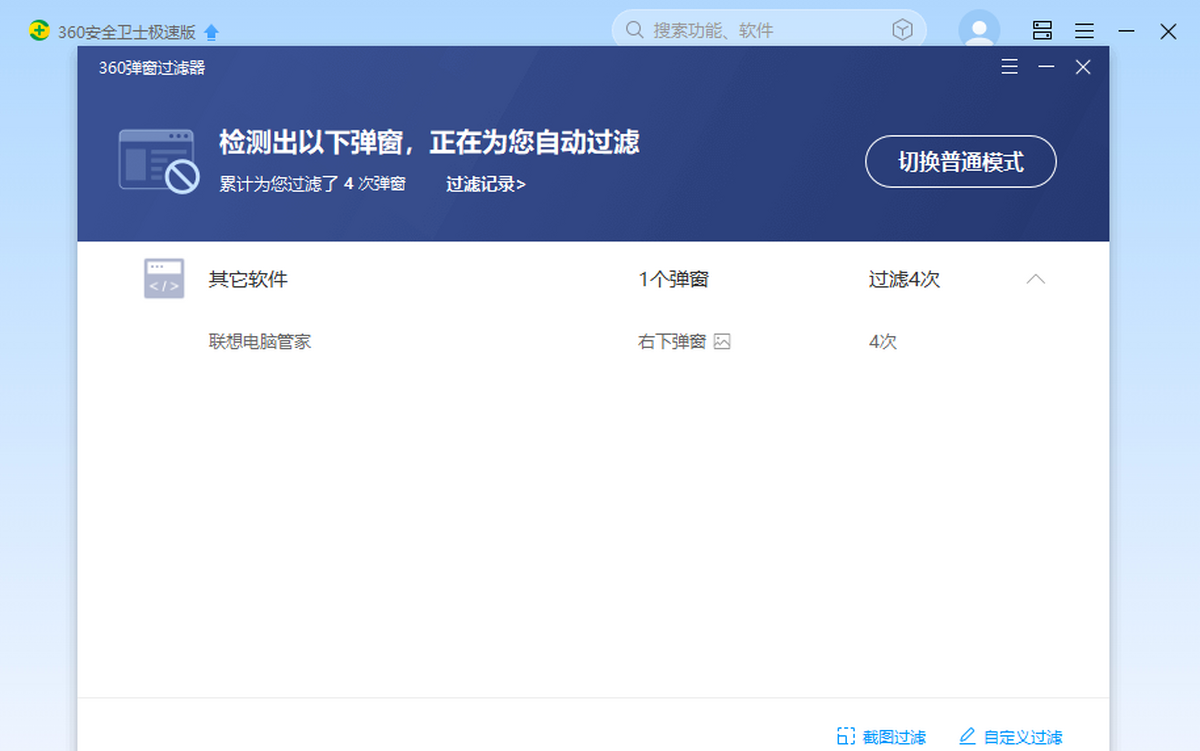The height and width of the screenshot is (751, 1200).
Task: Open the 过滤记录 filter history link
Action: tap(485, 184)
